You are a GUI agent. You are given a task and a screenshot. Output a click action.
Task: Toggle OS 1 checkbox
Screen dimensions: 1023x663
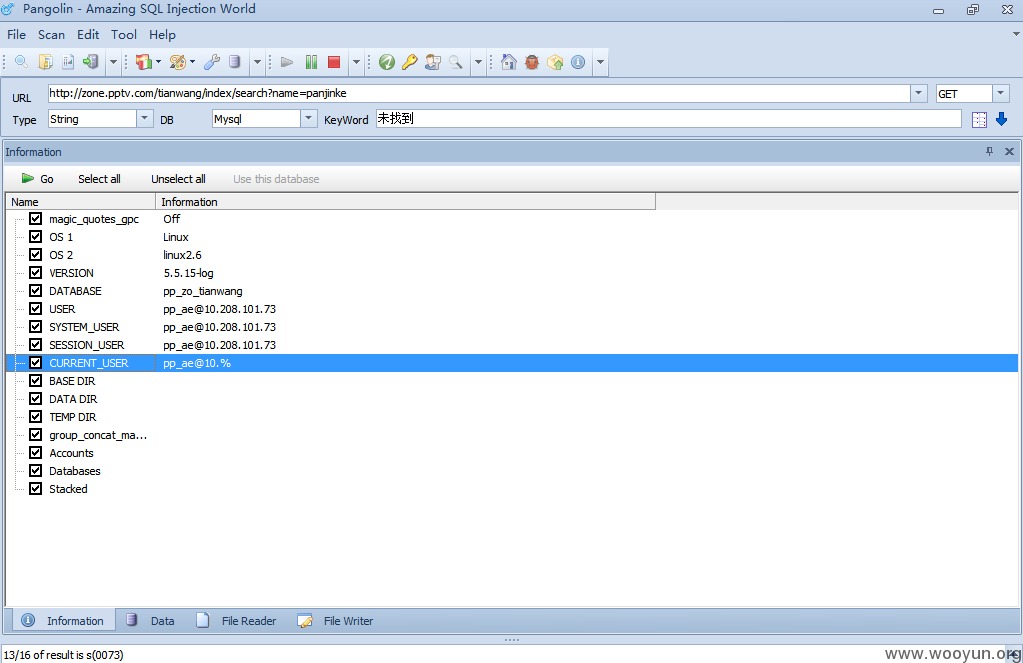point(36,236)
